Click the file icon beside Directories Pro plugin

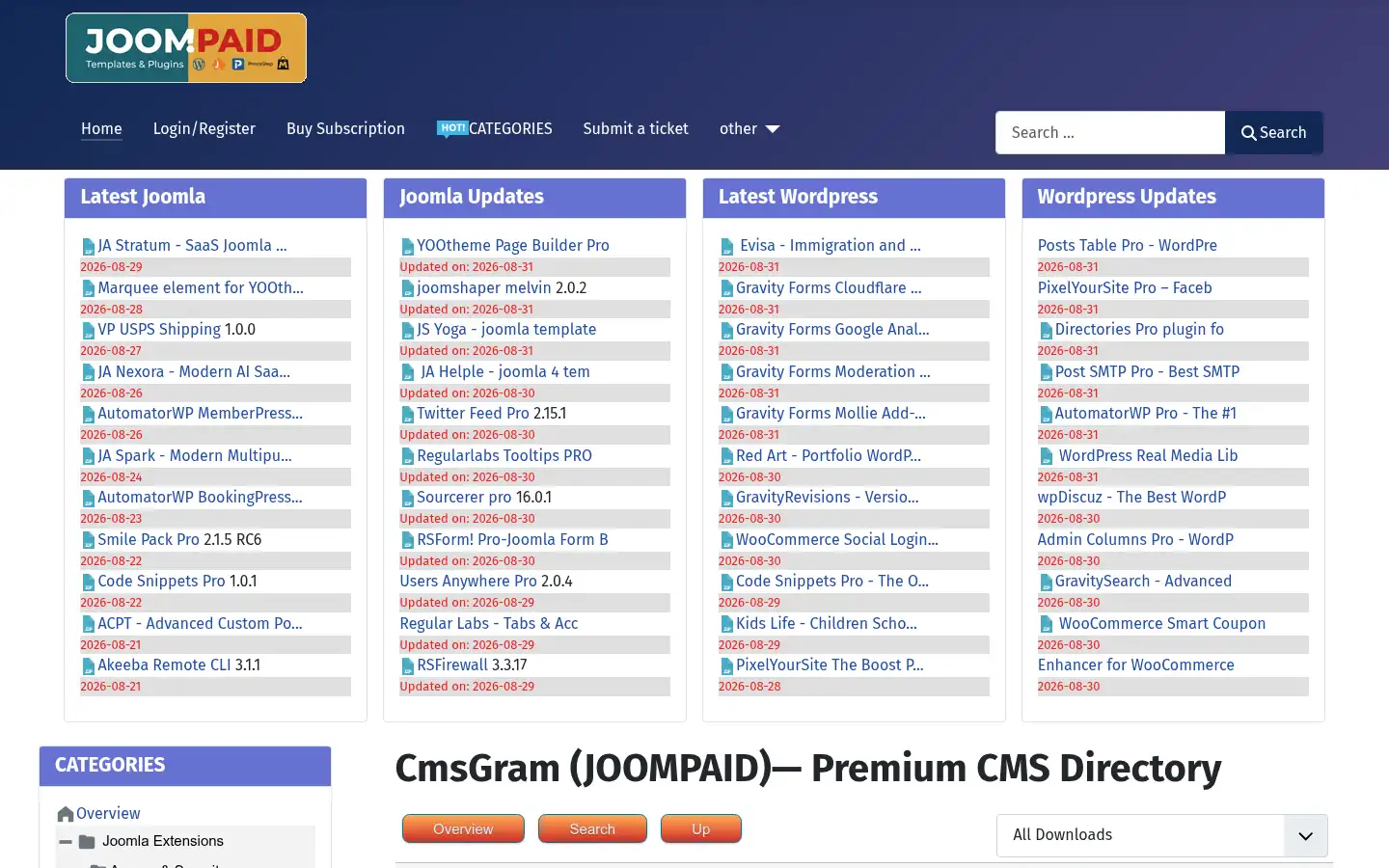pos(1047,331)
